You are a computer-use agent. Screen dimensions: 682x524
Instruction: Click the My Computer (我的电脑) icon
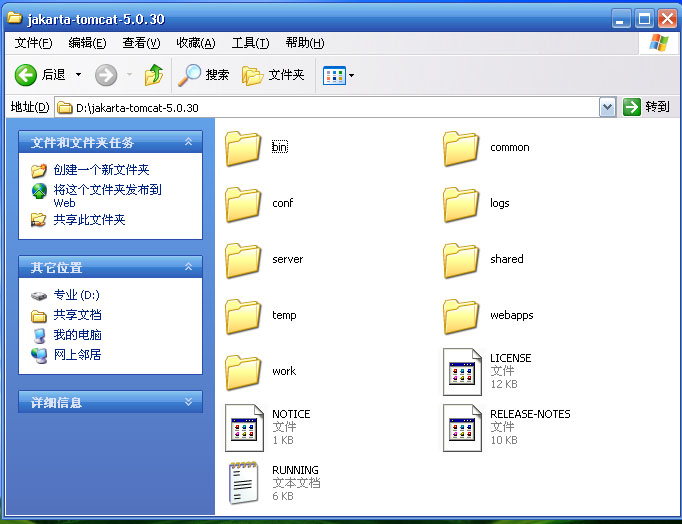pos(39,335)
